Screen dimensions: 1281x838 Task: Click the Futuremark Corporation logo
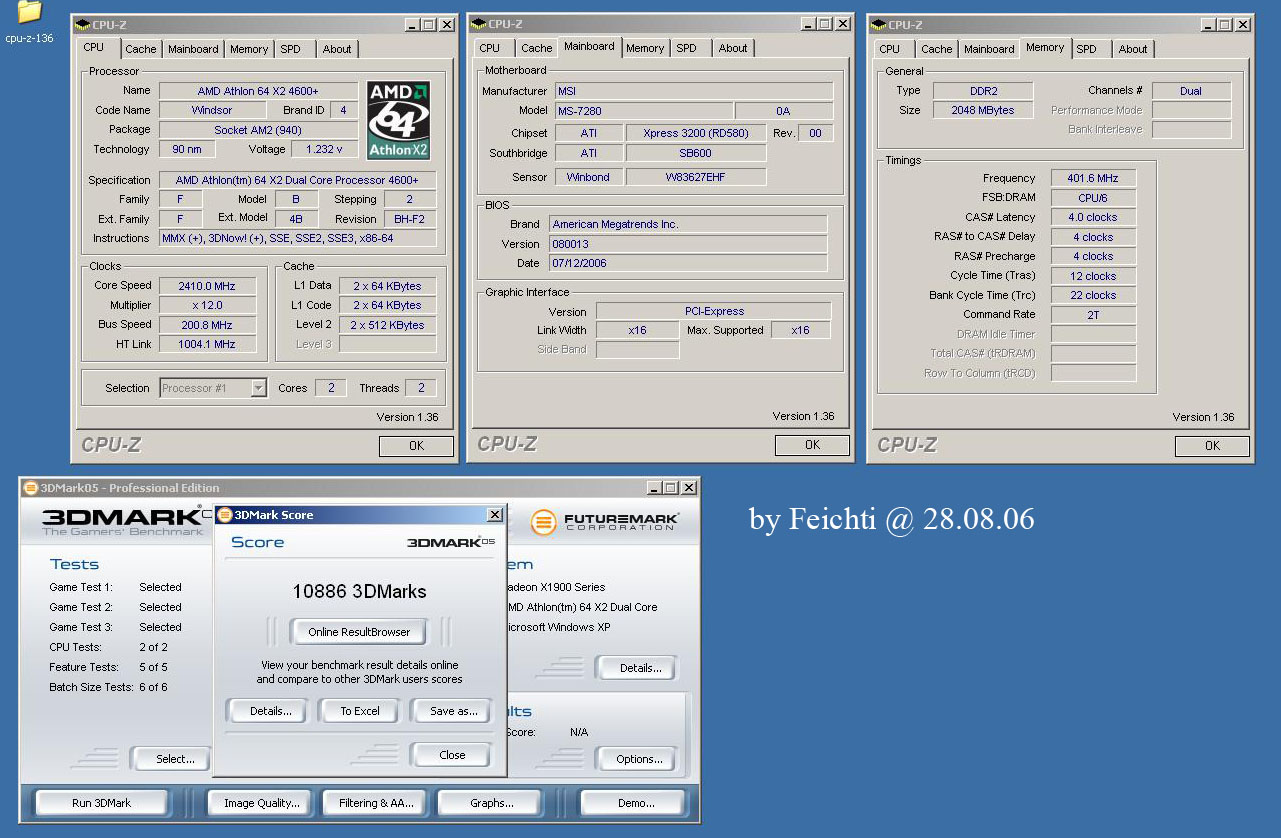tap(604, 522)
